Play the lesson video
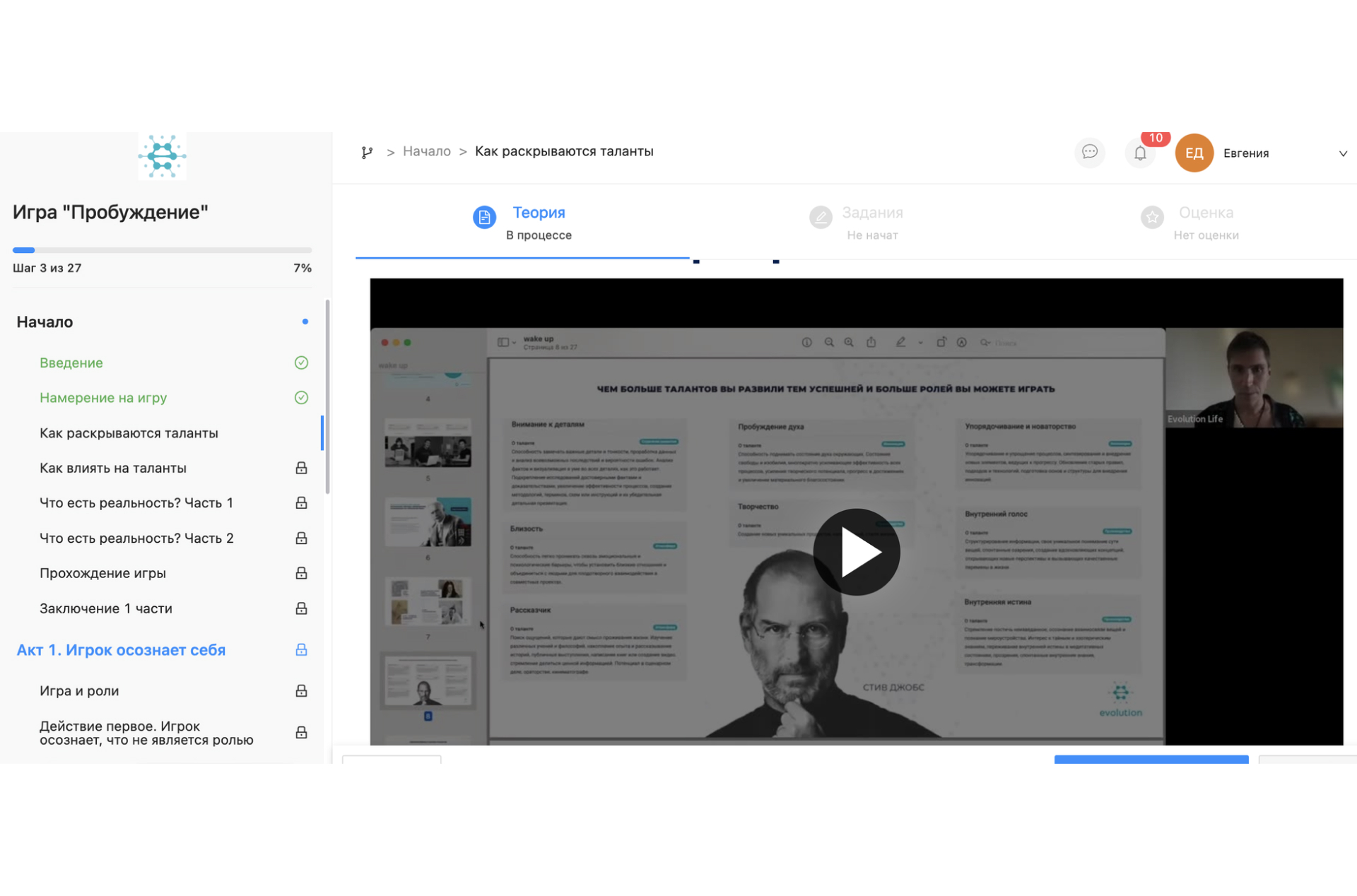Image resolution: width=1357 pixels, height=896 pixels. 856,552
